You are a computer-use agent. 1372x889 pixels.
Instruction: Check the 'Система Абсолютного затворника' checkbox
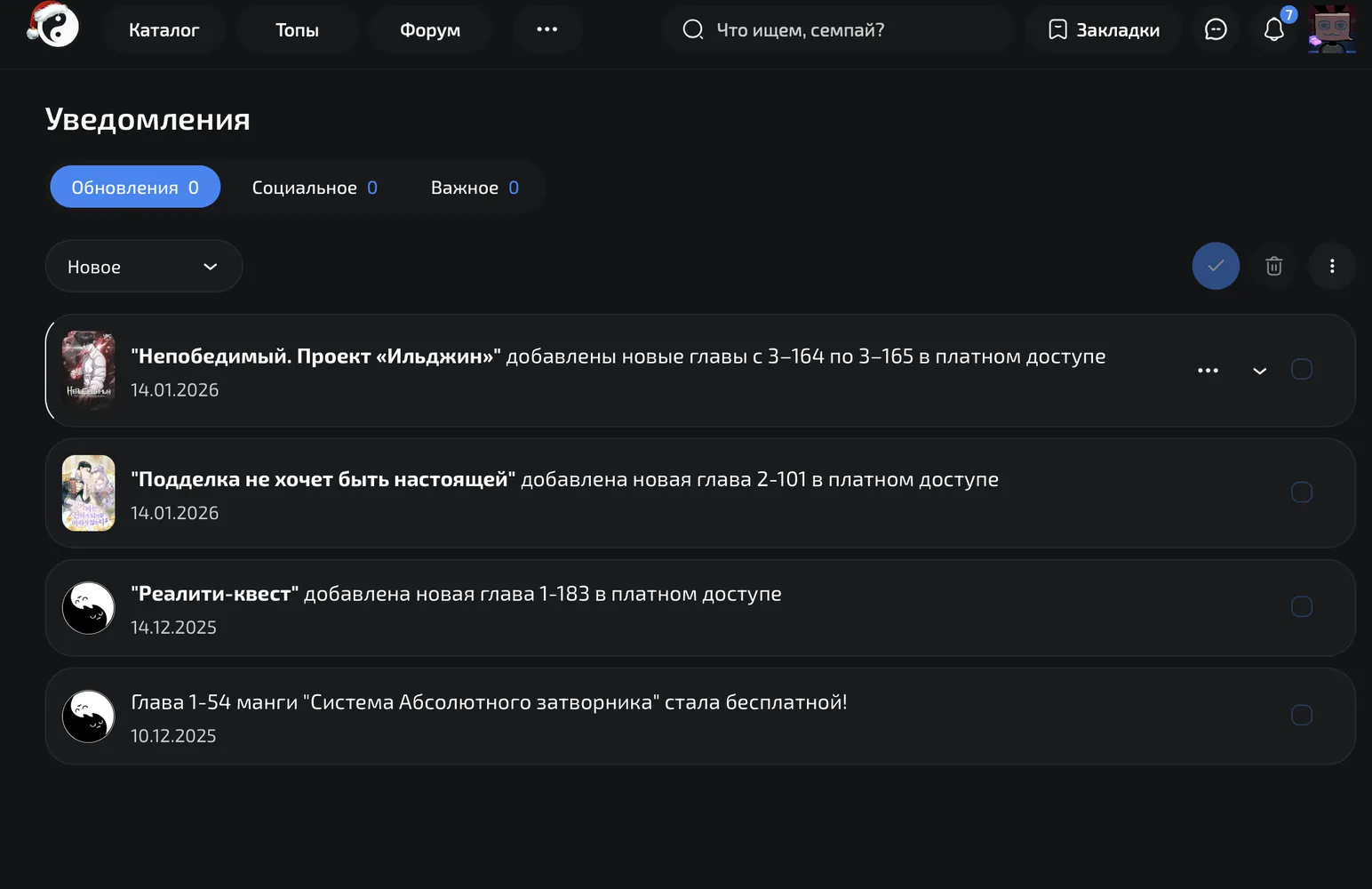coord(1302,715)
